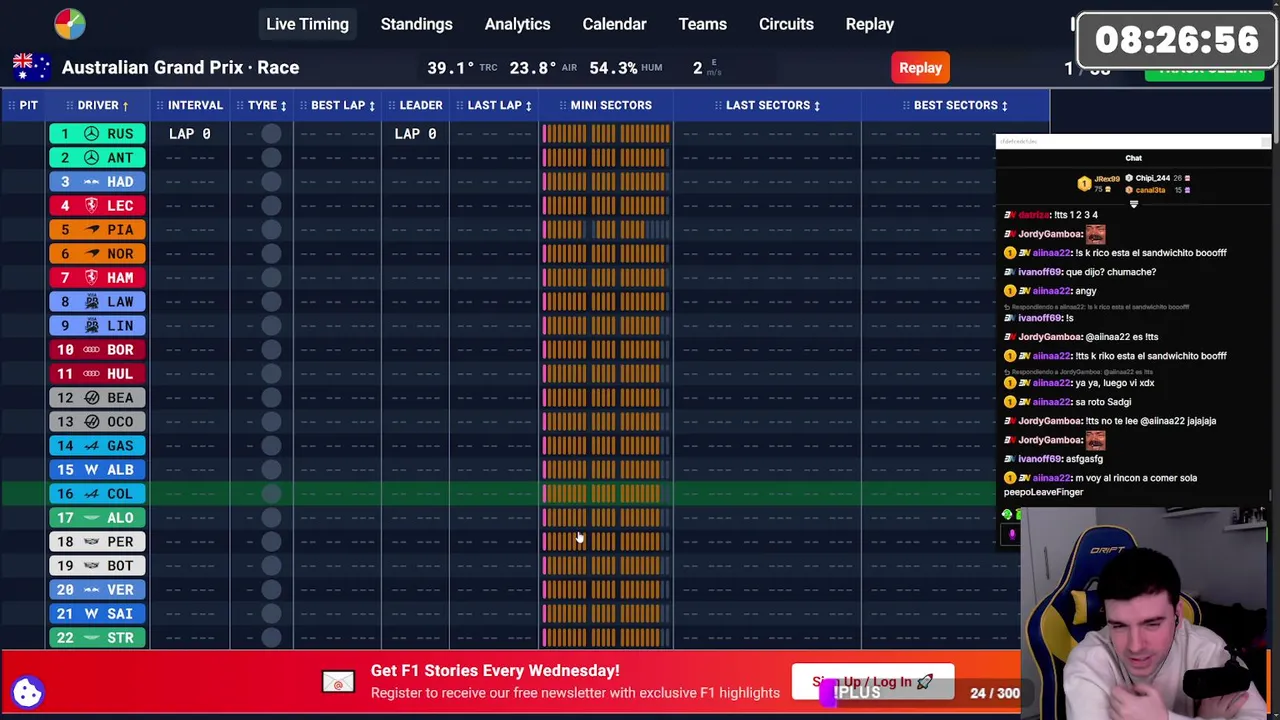Click Williams logo beside ALB
Image resolution: width=1280 pixels, height=720 pixels.
point(92,470)
